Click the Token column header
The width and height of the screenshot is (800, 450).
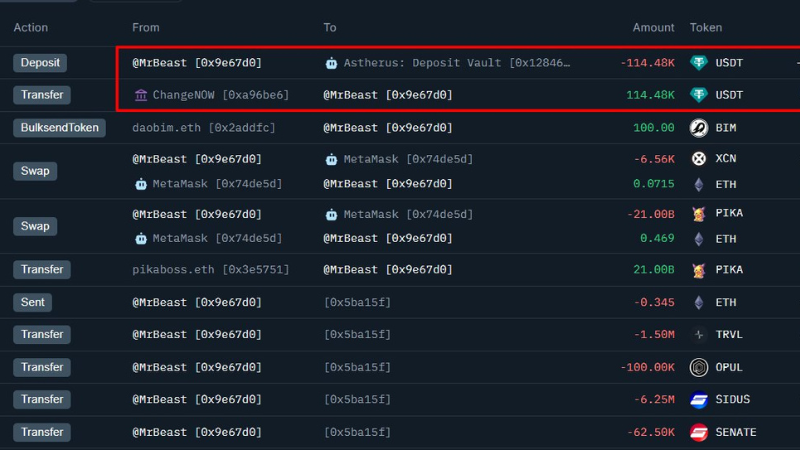[x=706, y=28]
